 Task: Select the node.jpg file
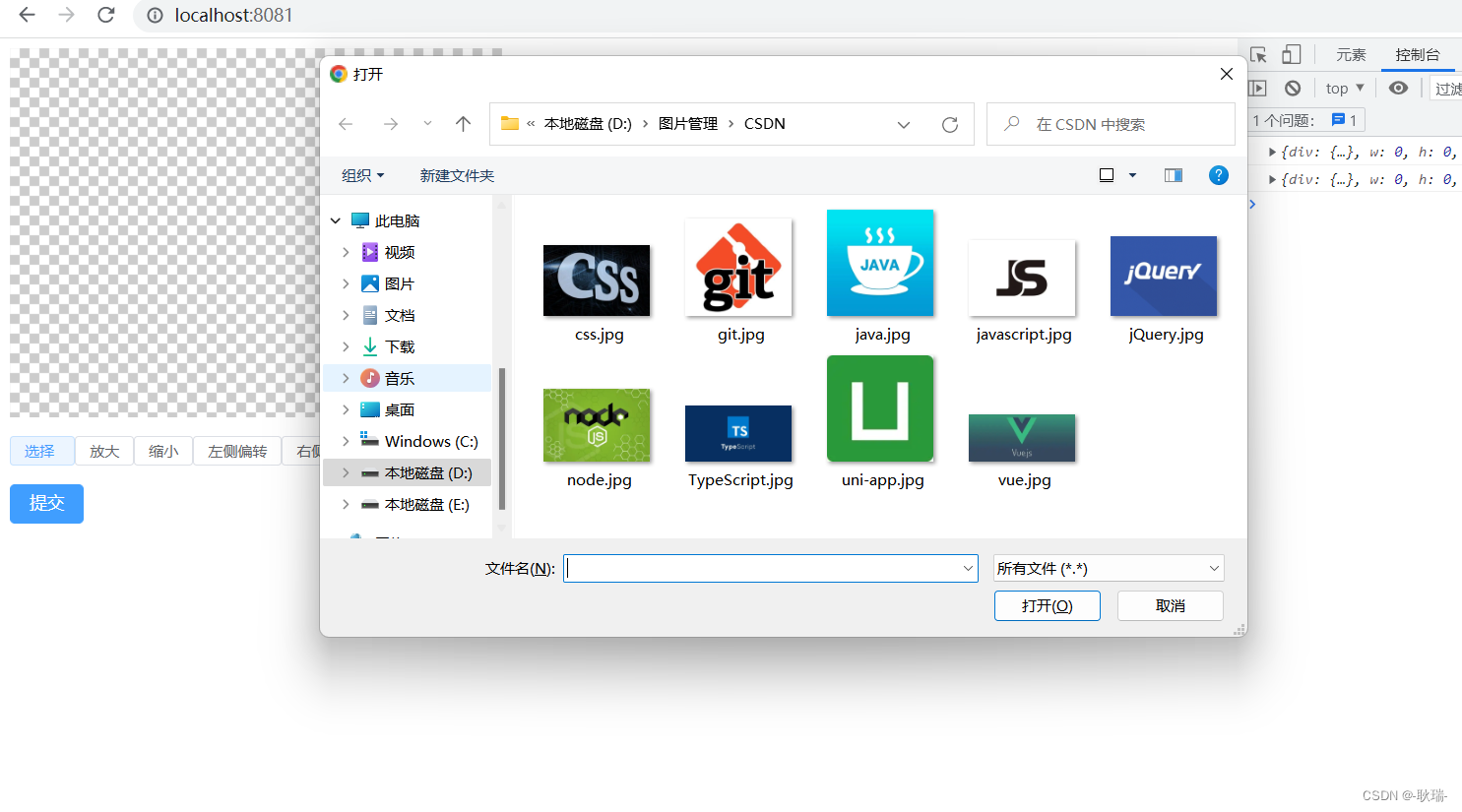(597, 439)
